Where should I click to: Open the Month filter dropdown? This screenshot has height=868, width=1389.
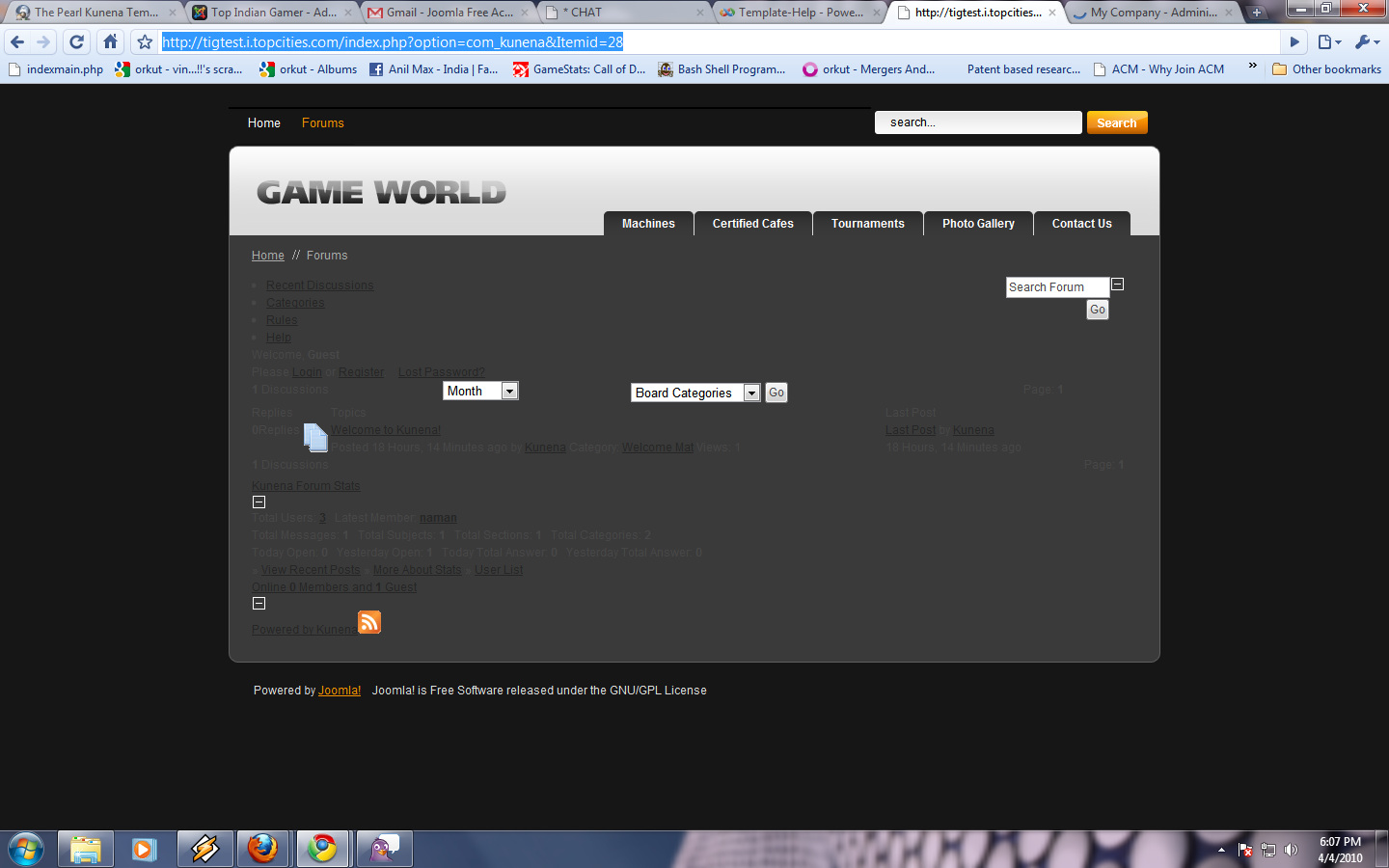pos(480,391)
